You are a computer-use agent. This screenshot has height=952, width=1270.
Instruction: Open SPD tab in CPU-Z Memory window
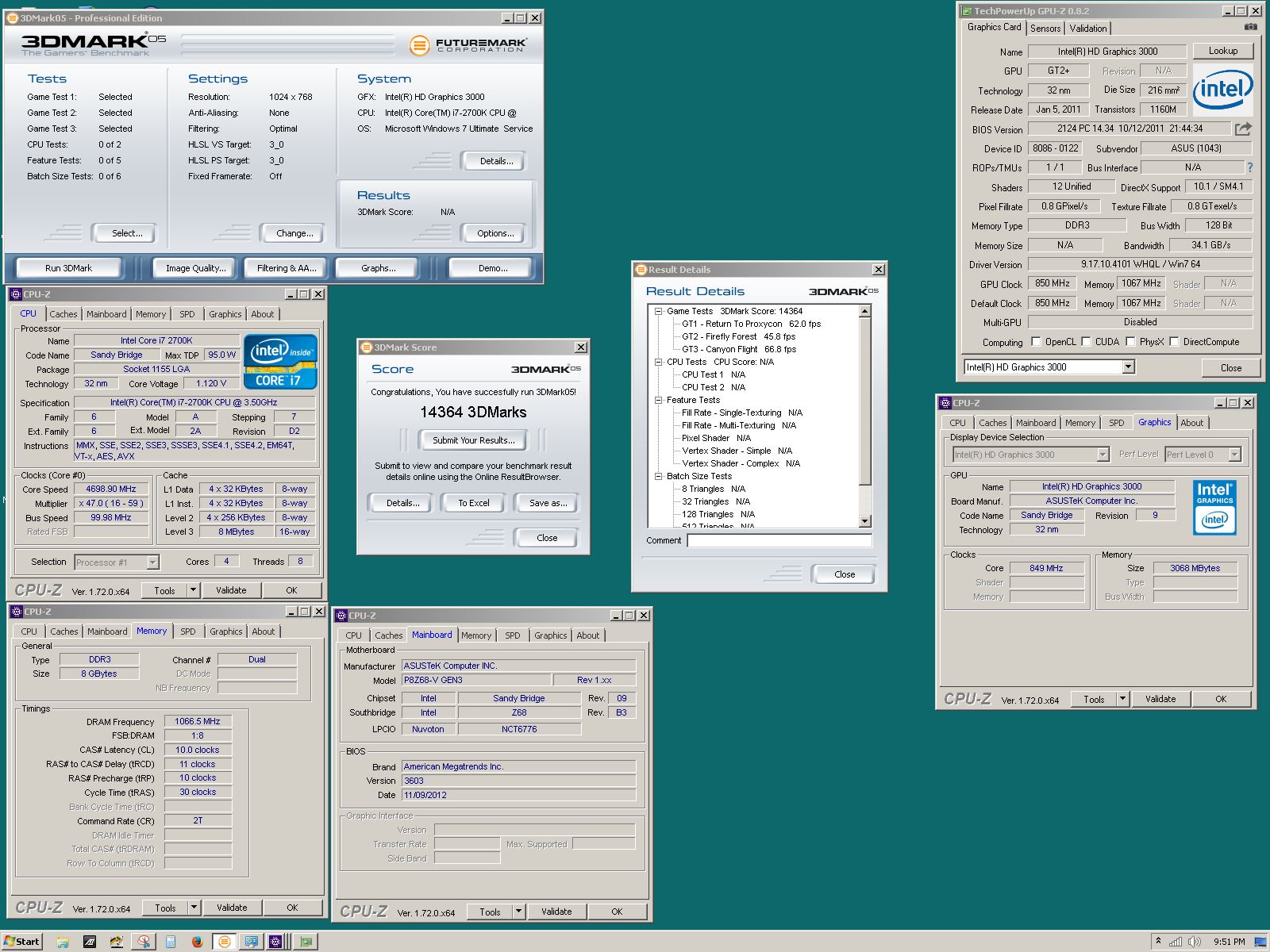click(188, 631)
